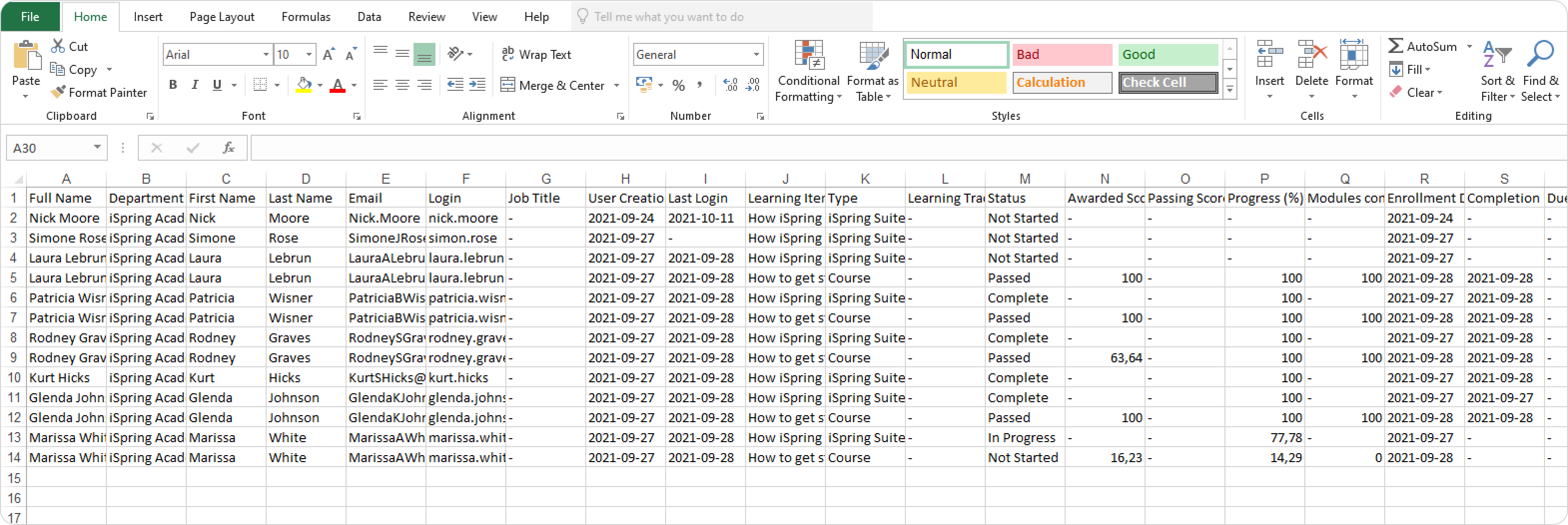Viewport: 1568px width, 525px height.
Task: Toggle Bold formatting
Action: point(173,85)
